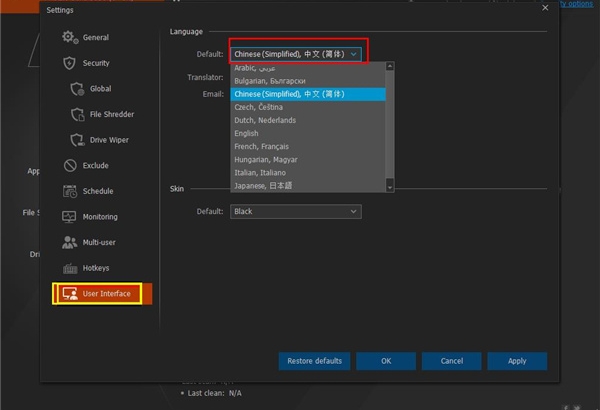Click the Drive Wiper shield icon
Viewport: 600px width, 410px height.
78,140
